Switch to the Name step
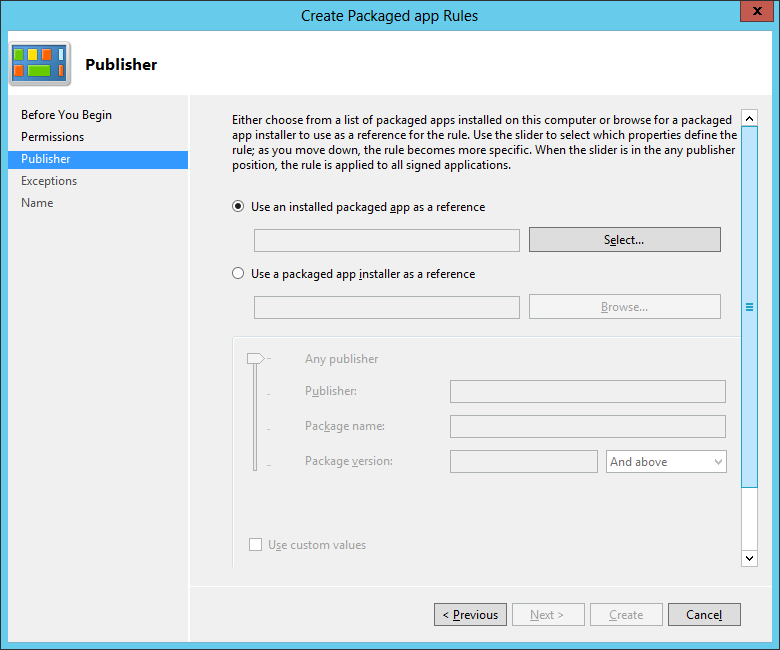780x650 pixels. pyautogui.click(x=37, y=203)
